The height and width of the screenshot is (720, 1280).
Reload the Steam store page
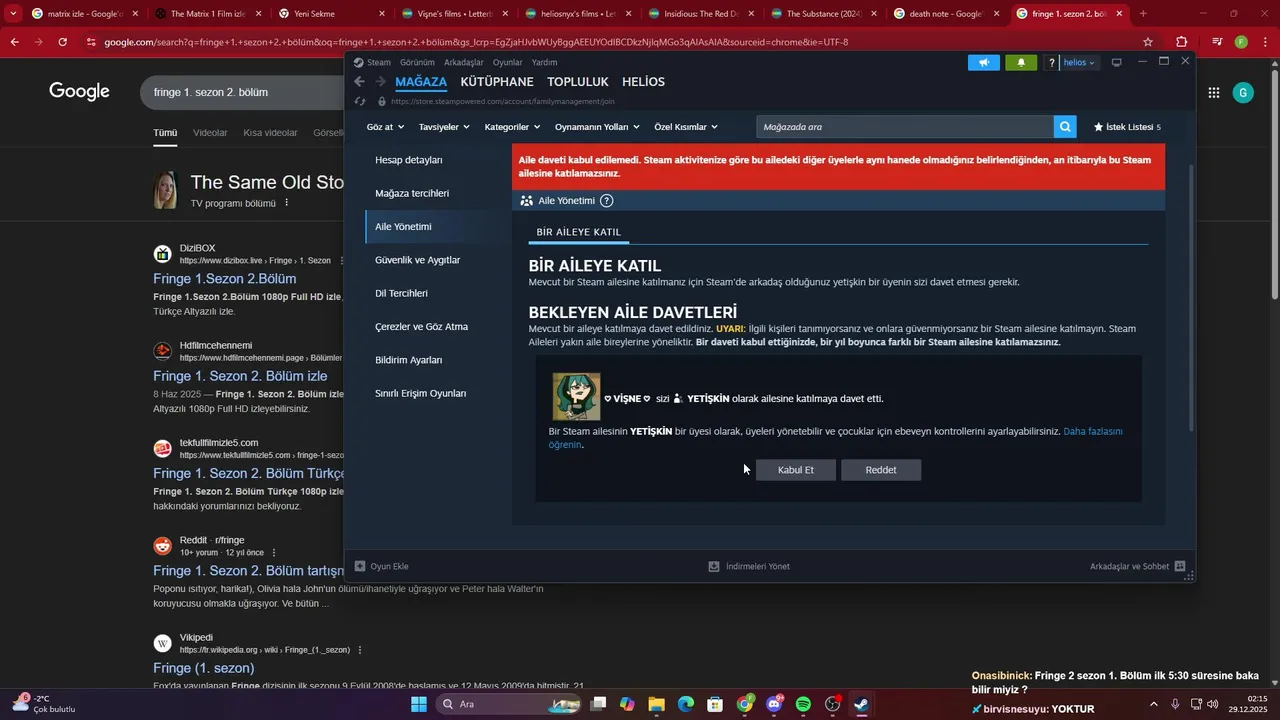tap(360, 101)
